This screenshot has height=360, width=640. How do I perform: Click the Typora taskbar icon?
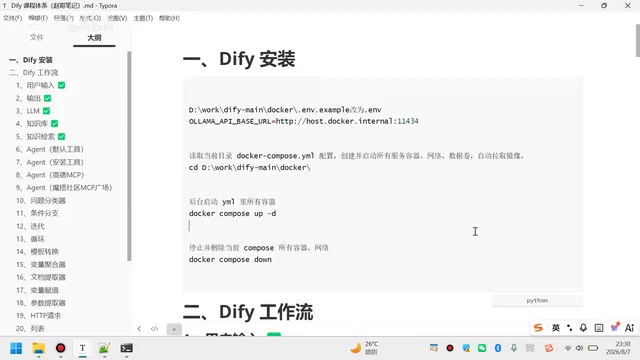[82, 348]
